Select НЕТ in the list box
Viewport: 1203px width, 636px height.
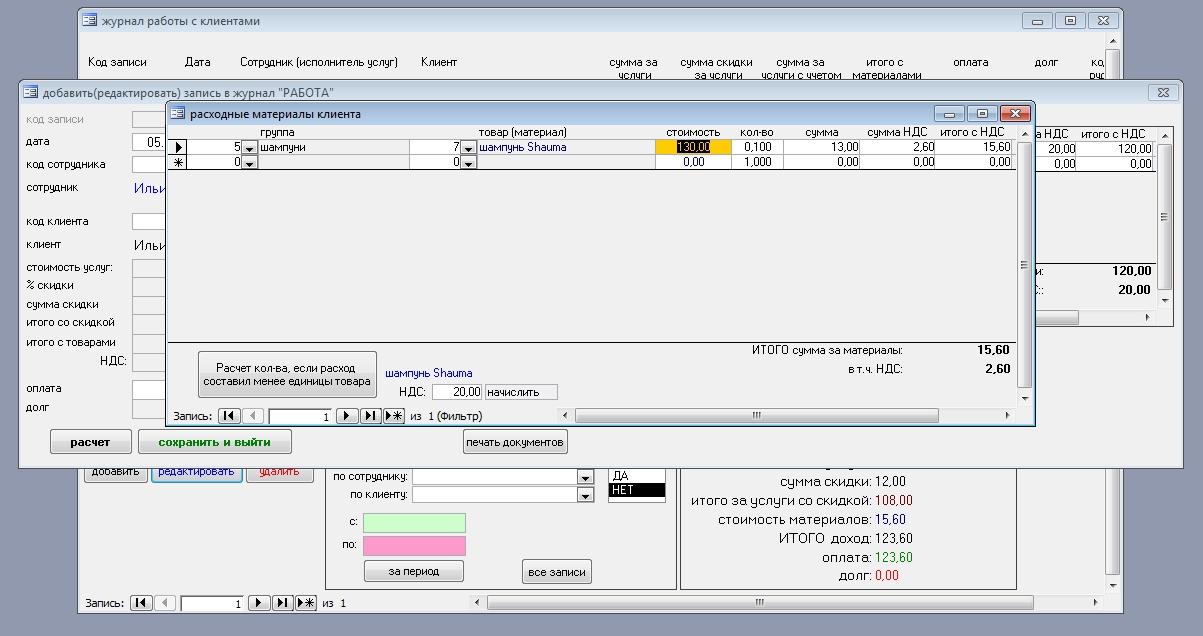636,490
